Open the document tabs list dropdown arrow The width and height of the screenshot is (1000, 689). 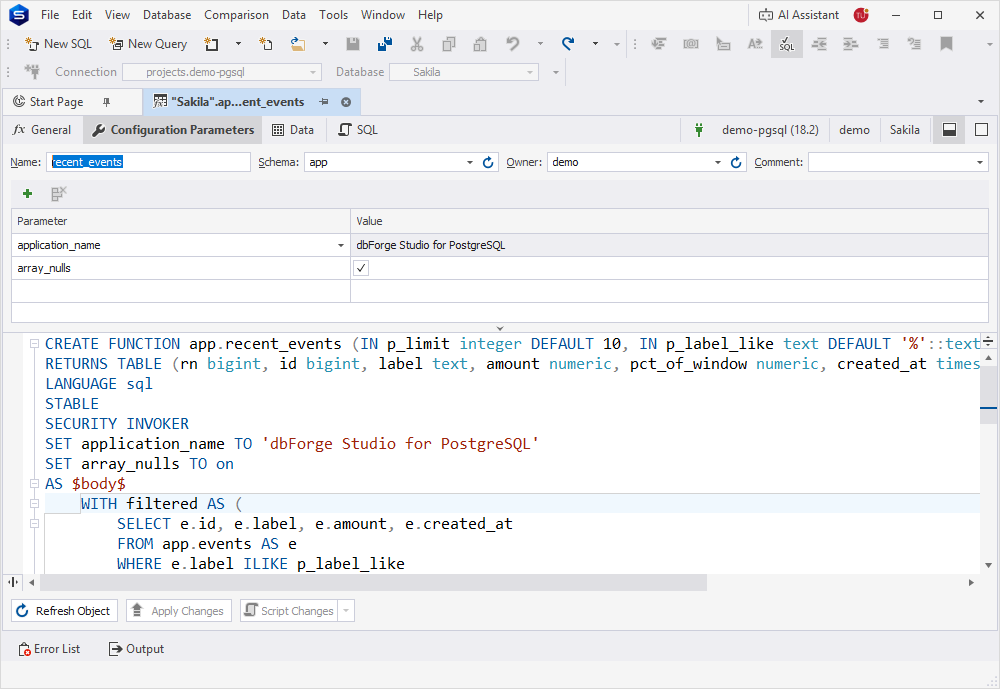pyautogui.click(x=981, y=102)
